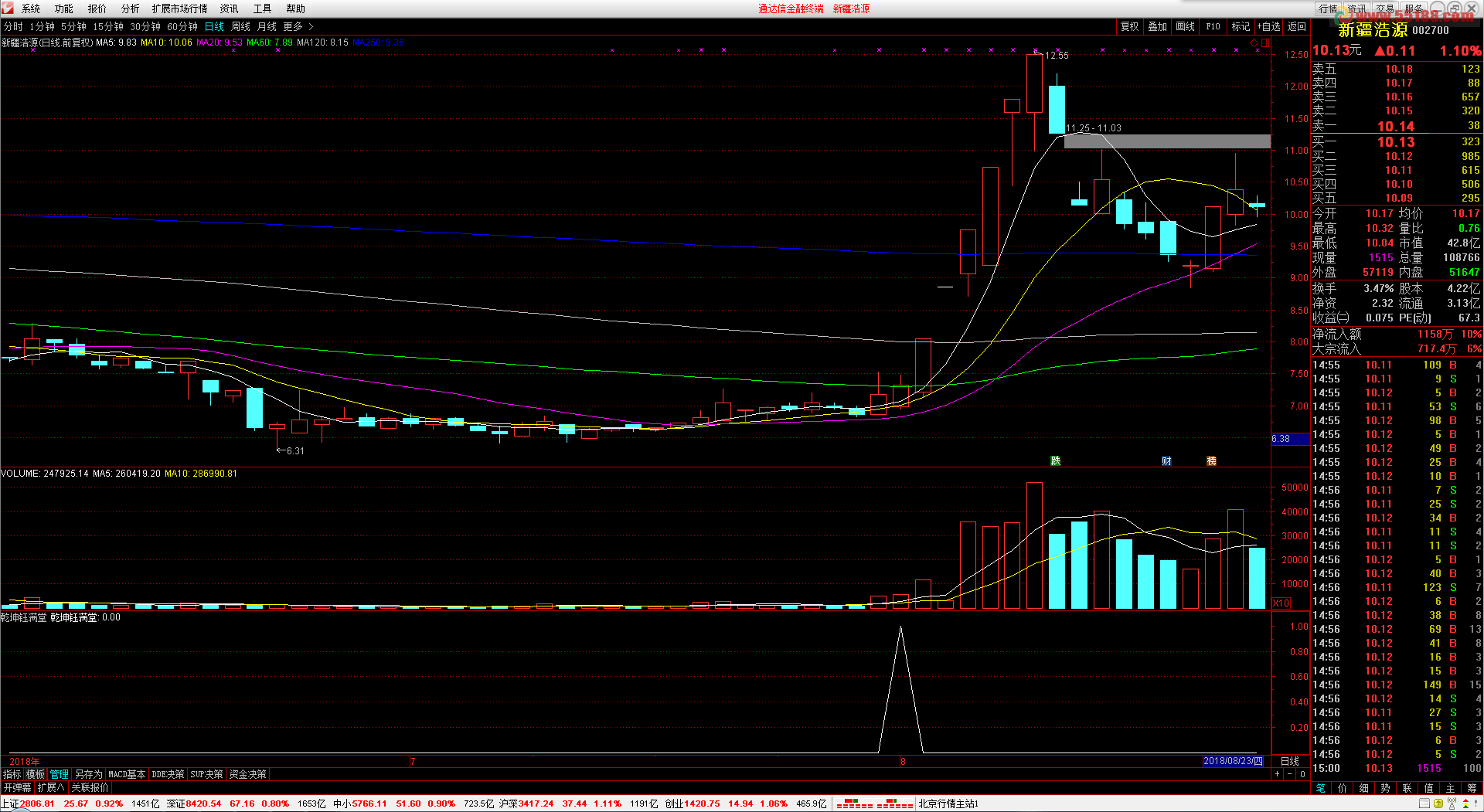Click the 标记 mark button
This screenshot has width=1484, height=812.
(1241, 26)
